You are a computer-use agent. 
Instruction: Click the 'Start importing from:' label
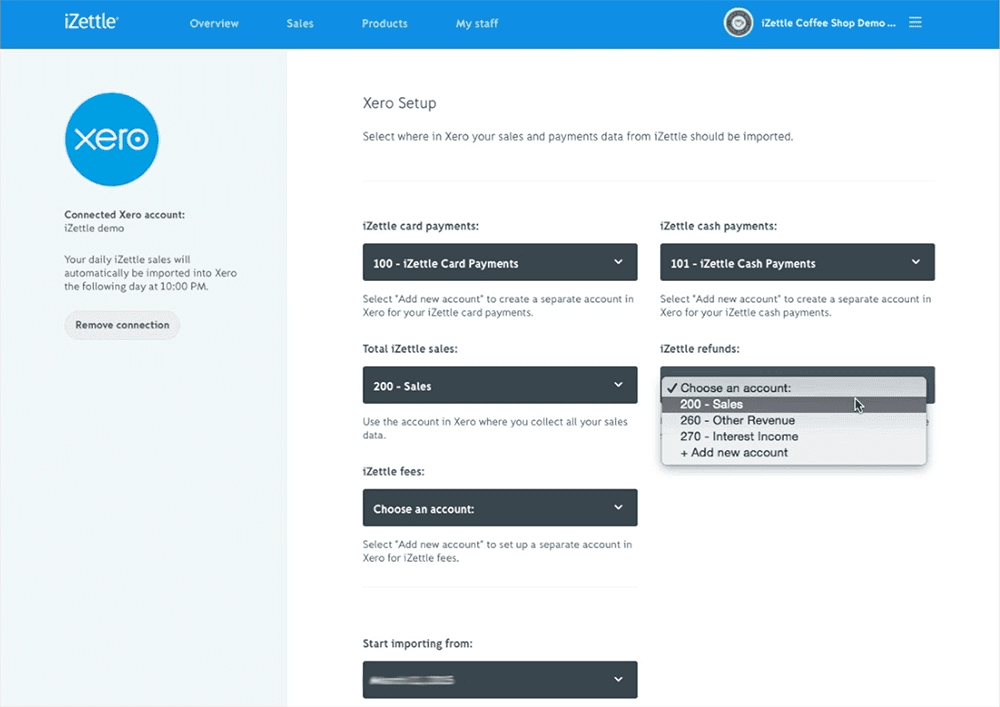coord(418,644)
